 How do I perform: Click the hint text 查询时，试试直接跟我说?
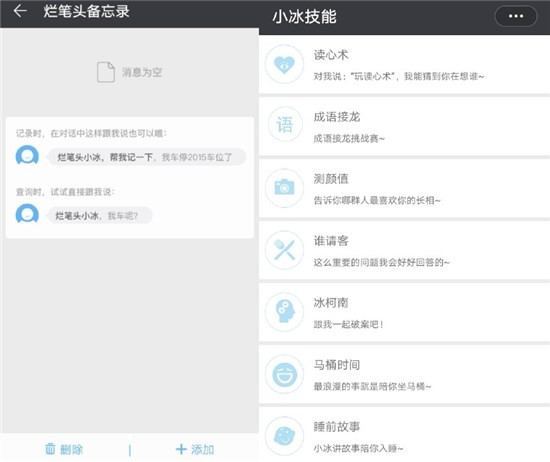[65, 192]
